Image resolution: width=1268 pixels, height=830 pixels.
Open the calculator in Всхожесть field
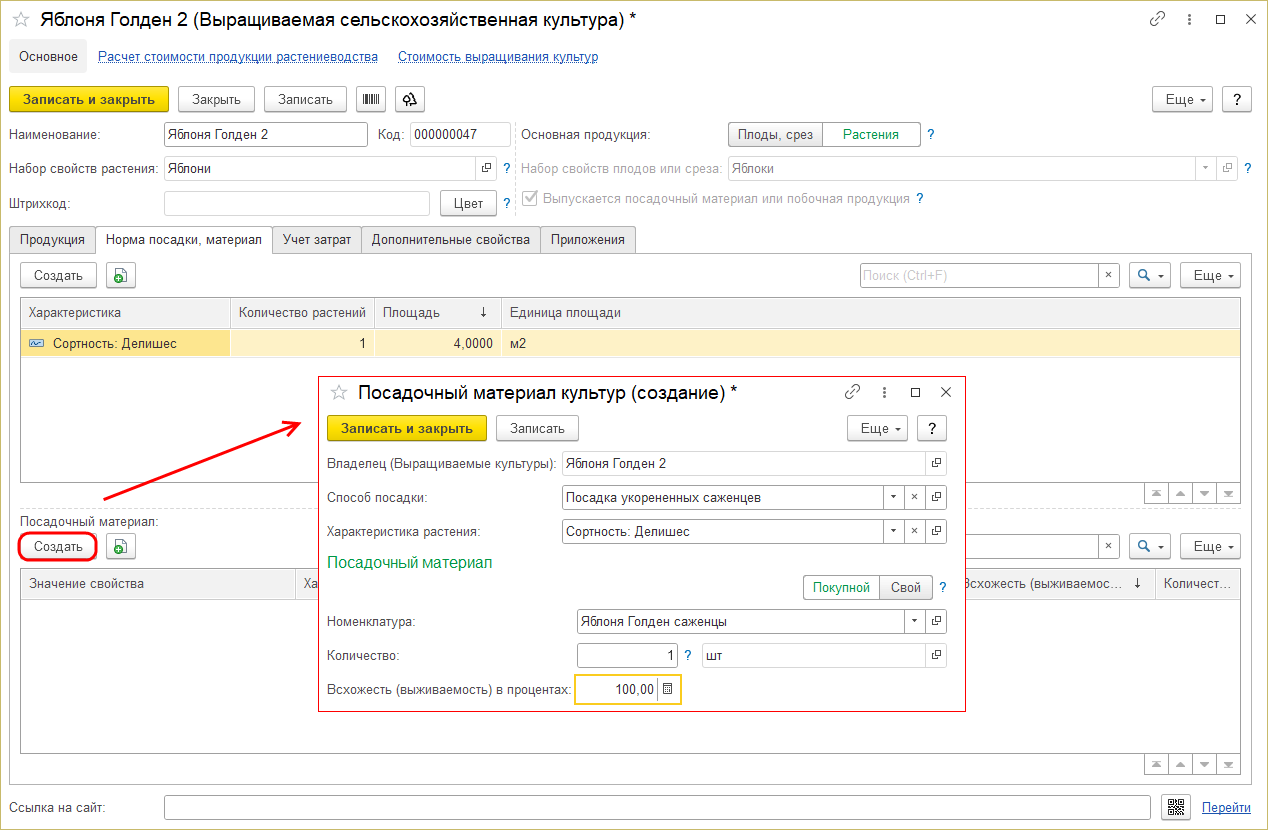click(669, 689)
